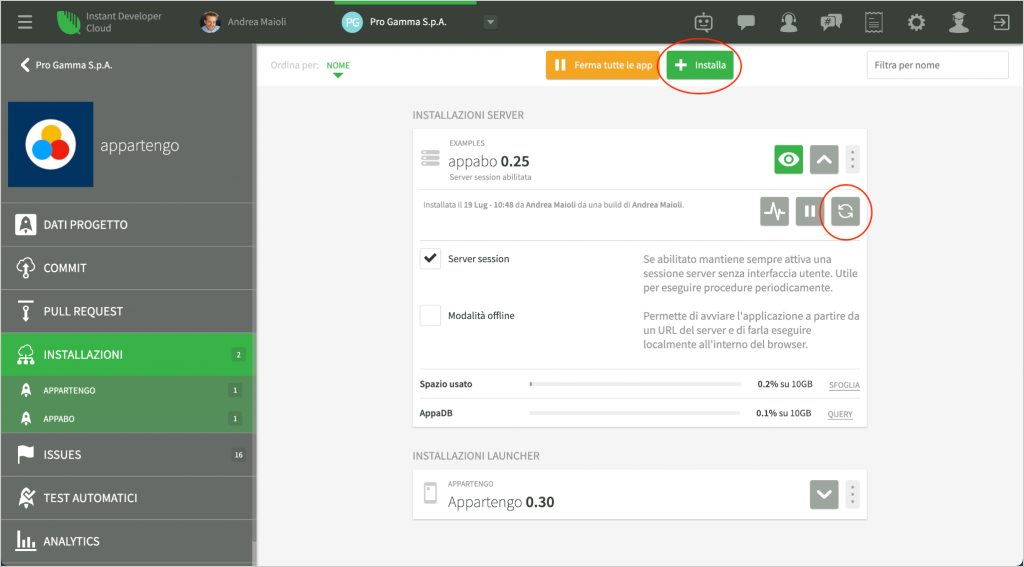Expand the Appartengo 0.30 launcher card
The width and height of the screenshot is (1024, 567).
coord(824,494)
